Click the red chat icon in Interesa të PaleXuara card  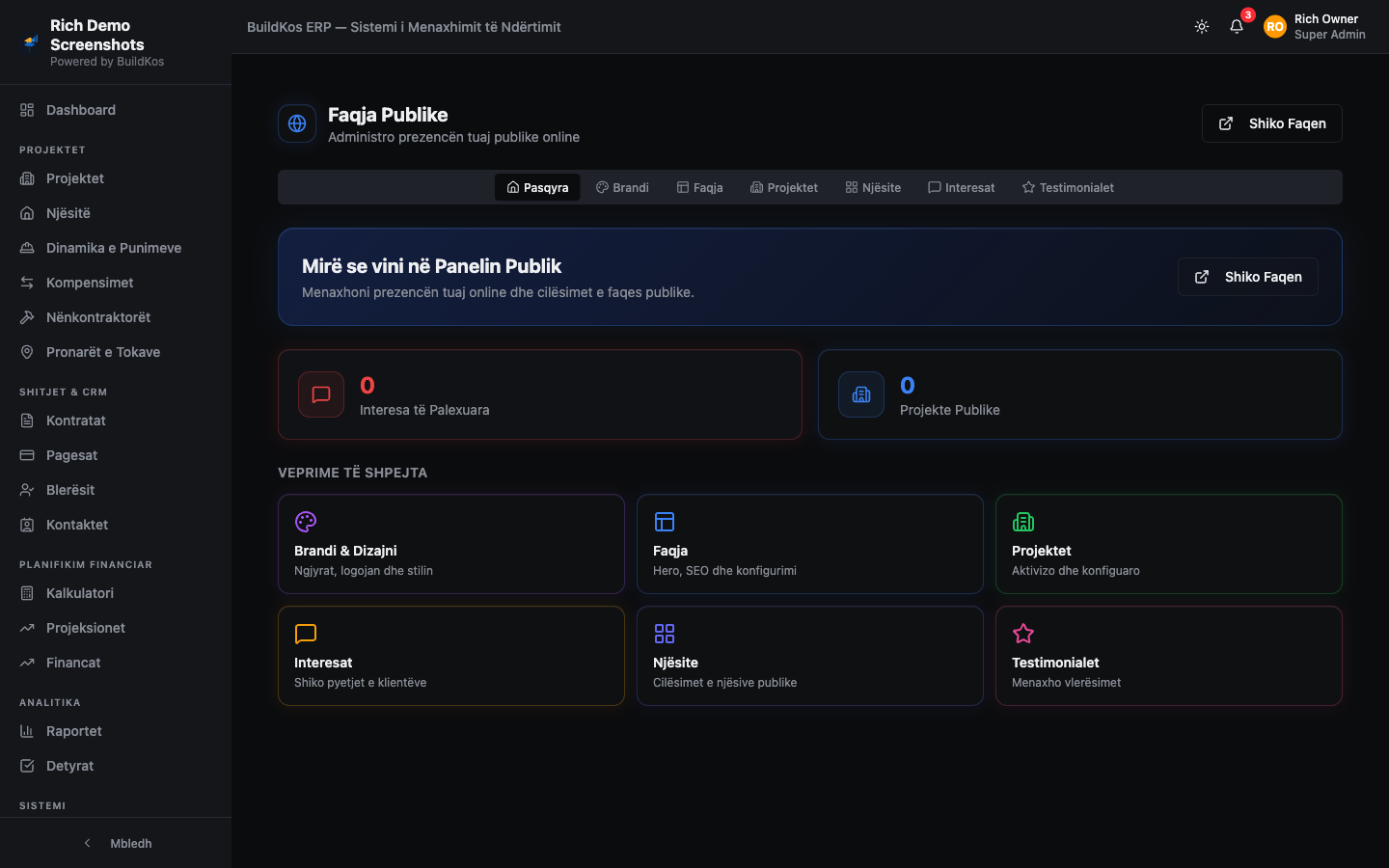(x=321, y=394)
